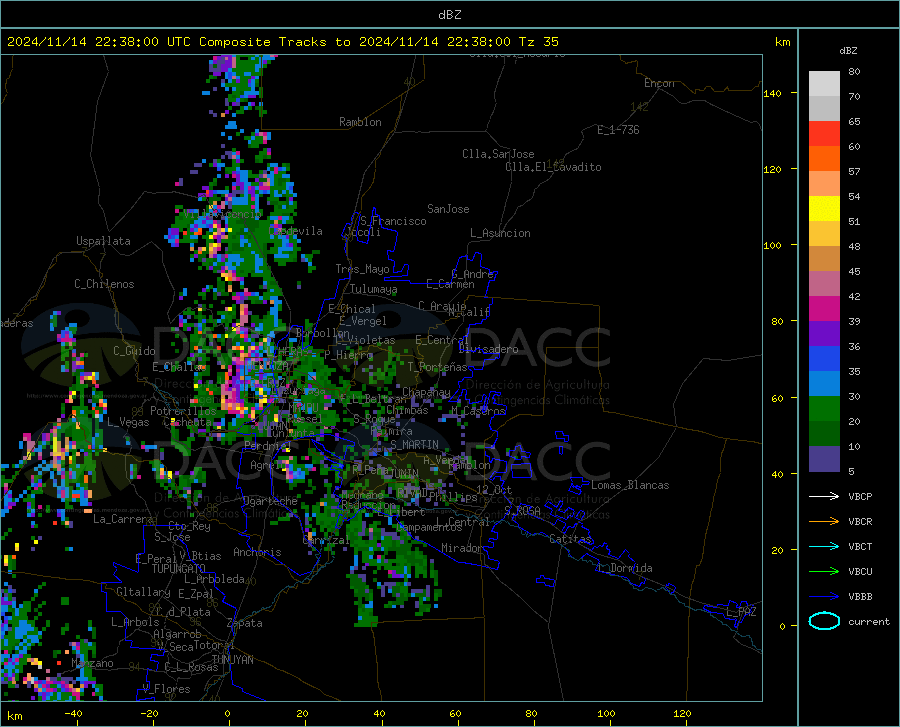This screenshot has width=900, height=727.
Task: Click the Encon location label
Action: coord(659,83)
